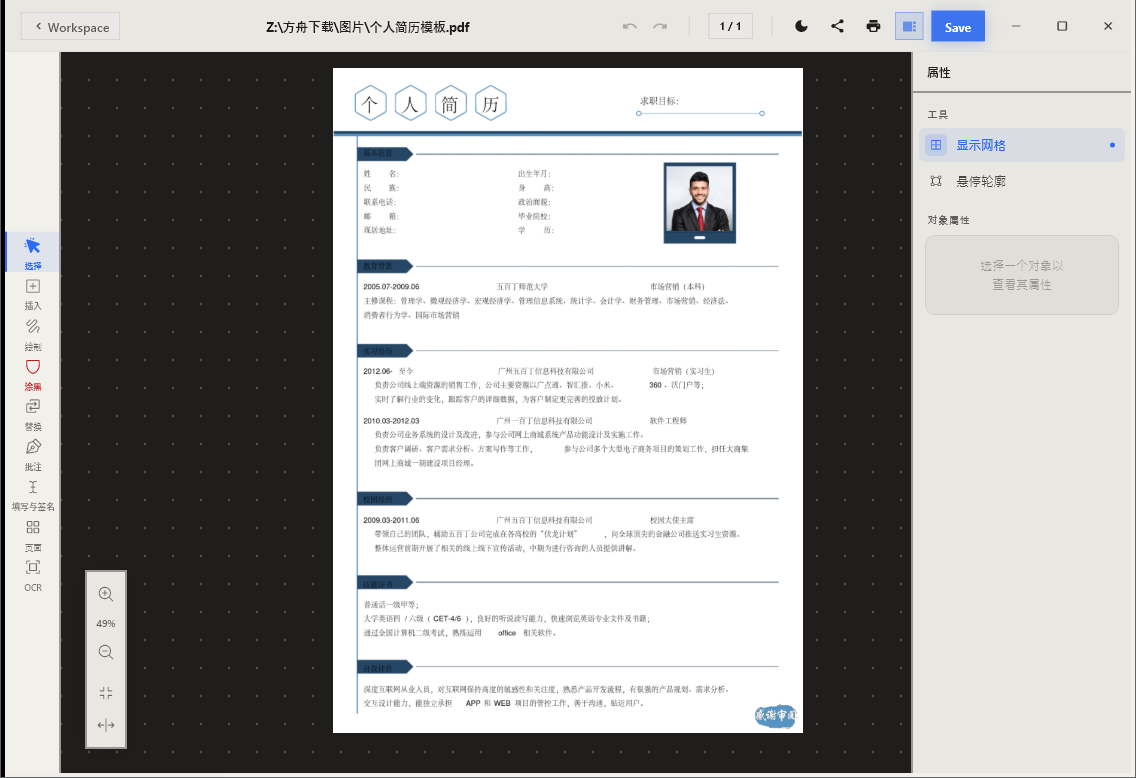Click the 校园大使主席 text
This screenshot has width=1136, height=778.
[x=672, y=520]
